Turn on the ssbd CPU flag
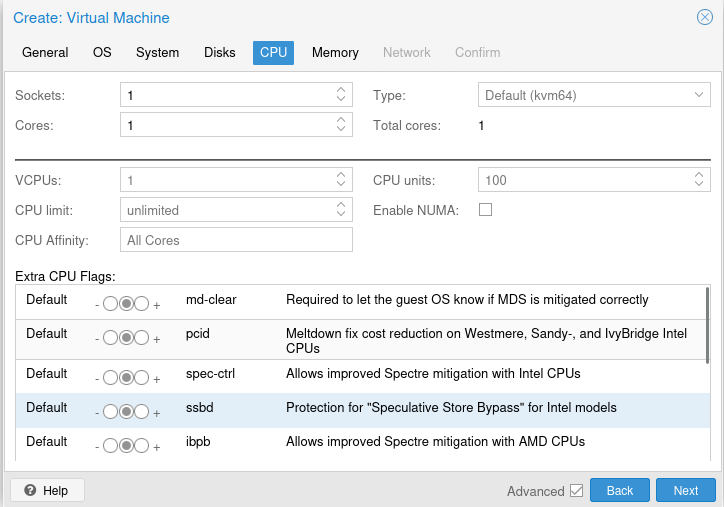 (142, 412)
